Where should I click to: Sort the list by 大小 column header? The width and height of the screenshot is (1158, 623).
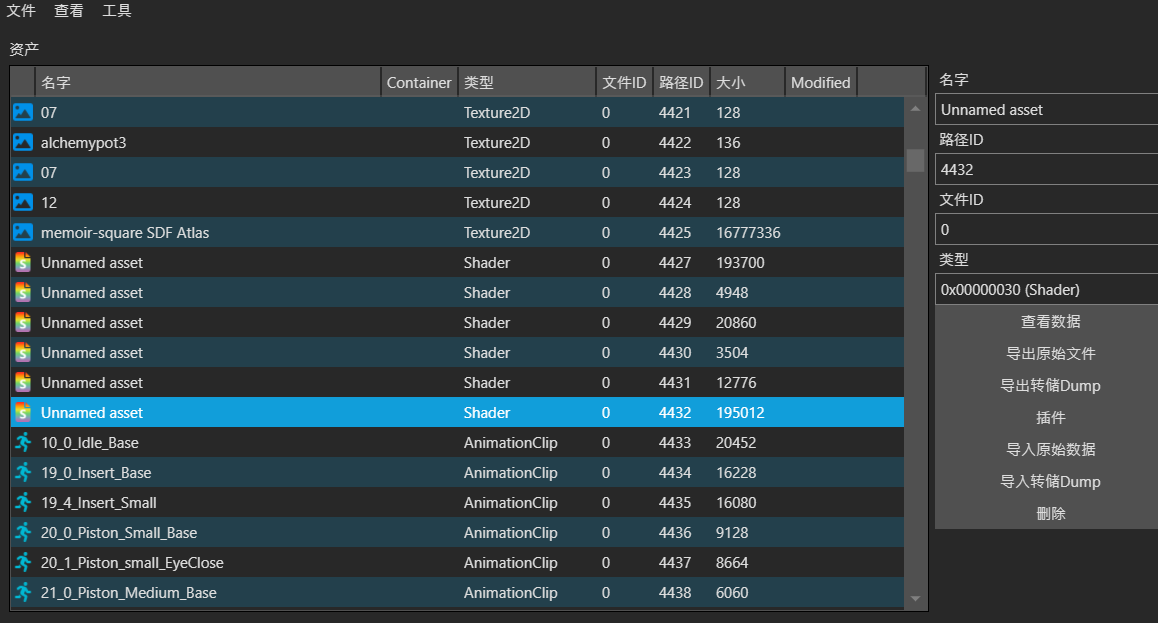746,83
